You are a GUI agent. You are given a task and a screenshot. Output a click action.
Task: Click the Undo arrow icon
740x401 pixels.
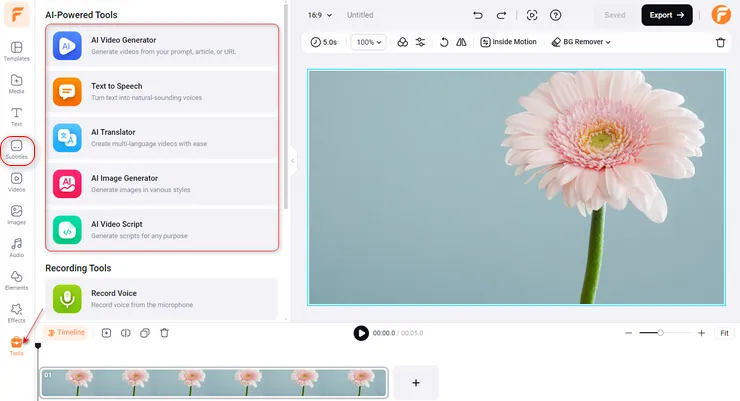point(478,15)
